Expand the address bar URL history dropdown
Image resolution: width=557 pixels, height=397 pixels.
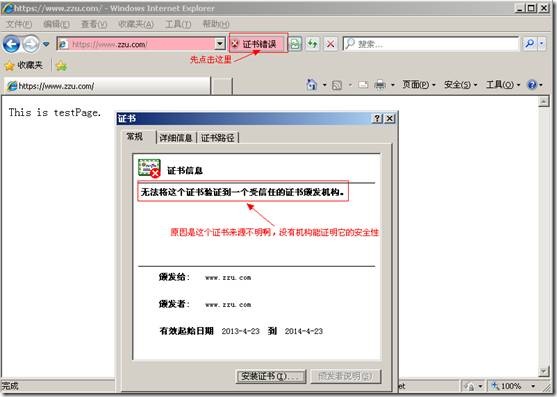220,44
